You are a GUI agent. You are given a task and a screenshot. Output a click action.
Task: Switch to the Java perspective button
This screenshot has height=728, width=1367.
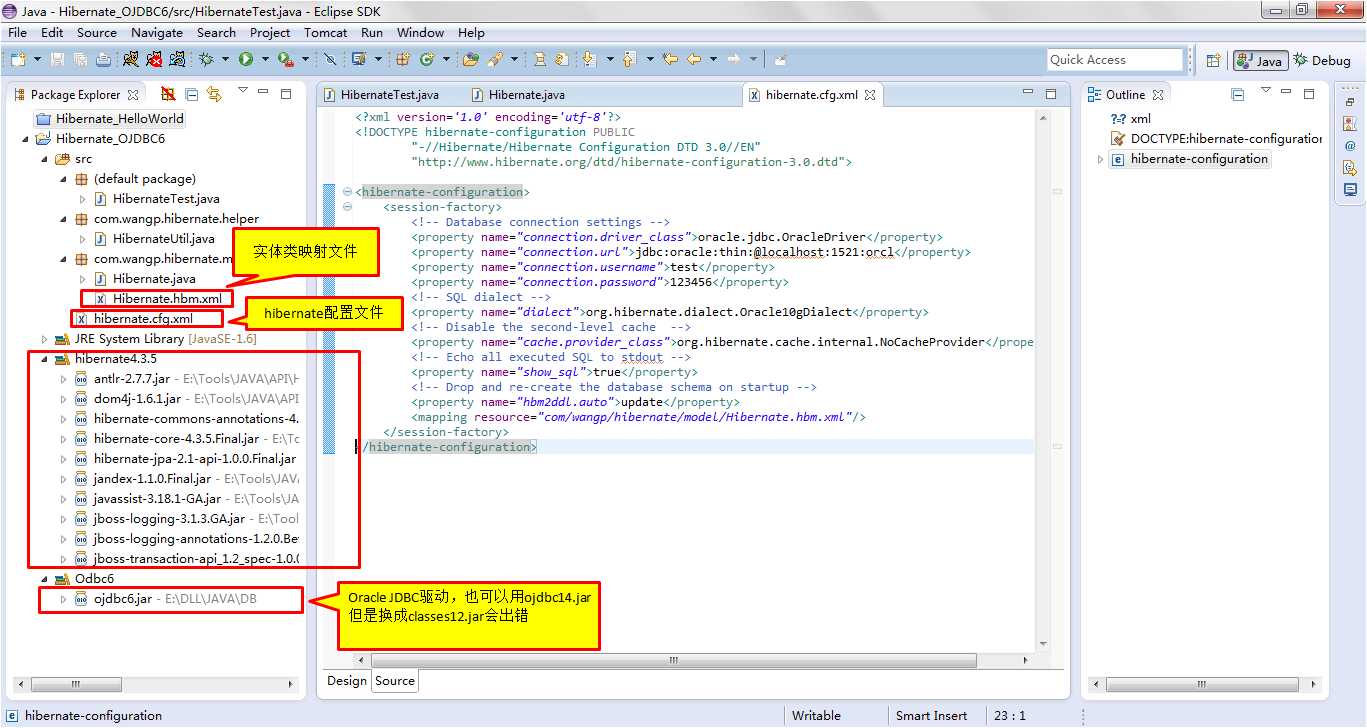click(1260, 60)
